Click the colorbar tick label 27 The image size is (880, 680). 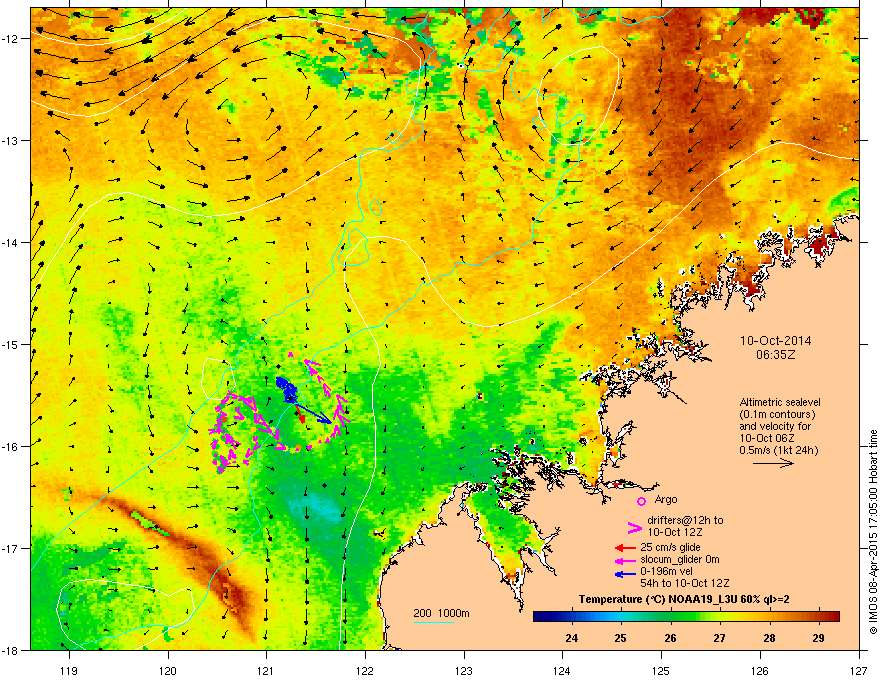719,638
